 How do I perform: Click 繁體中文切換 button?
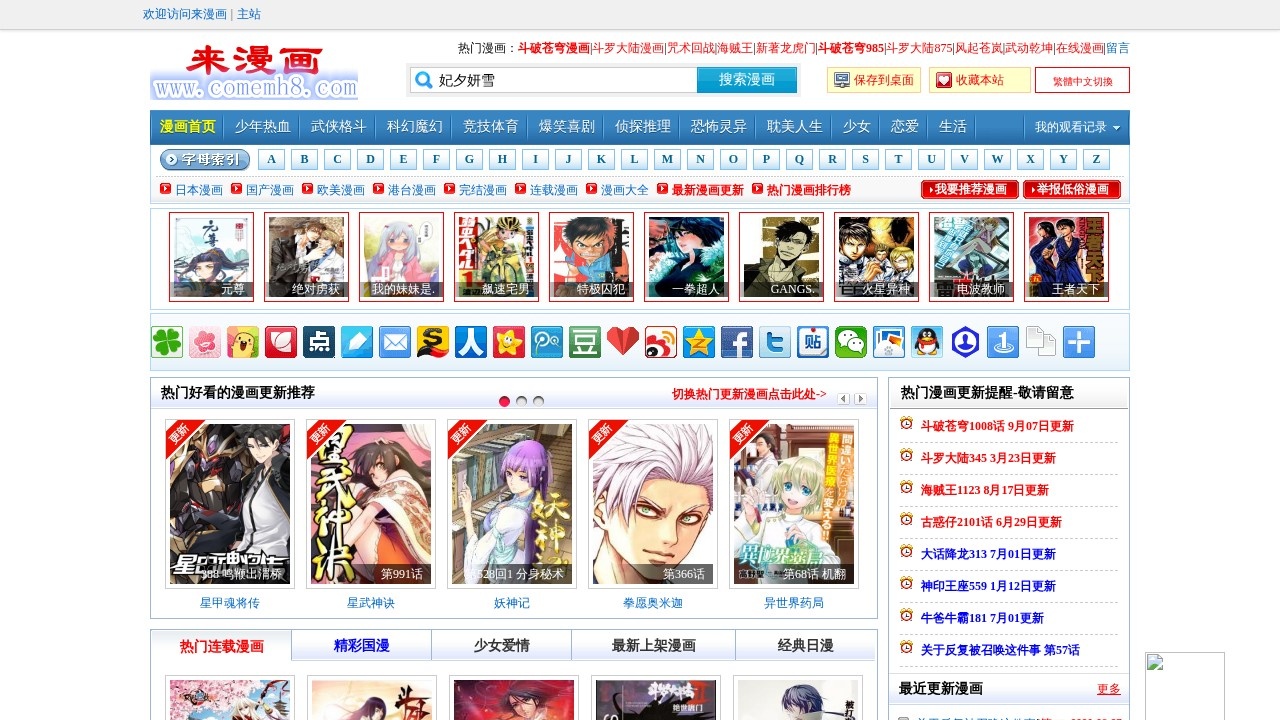point(1082,80)
